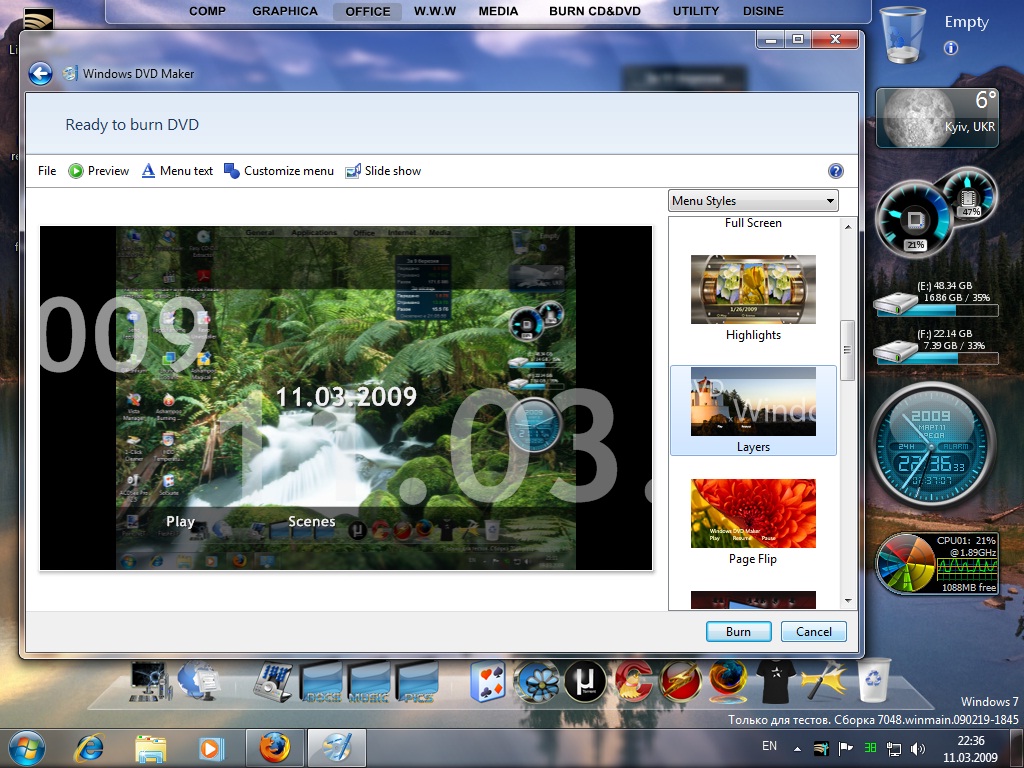Open the globe network icon in the dock
1024x768 pixels.
[x=199, y=680]
